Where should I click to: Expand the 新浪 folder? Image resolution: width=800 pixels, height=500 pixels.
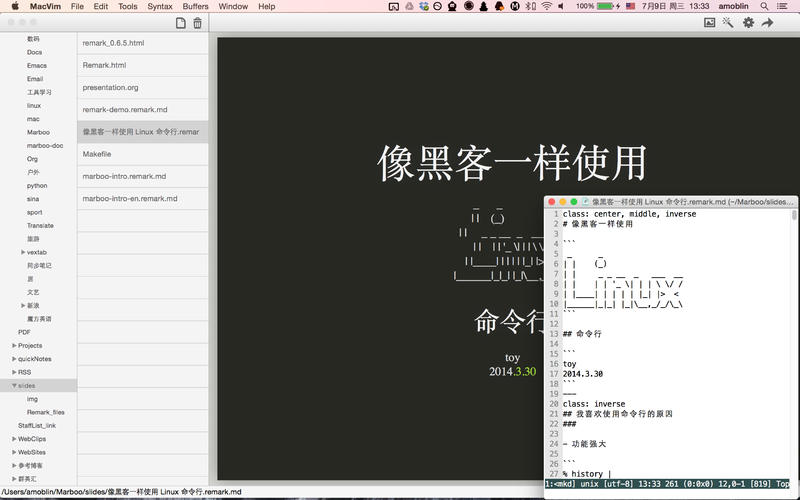23,305
